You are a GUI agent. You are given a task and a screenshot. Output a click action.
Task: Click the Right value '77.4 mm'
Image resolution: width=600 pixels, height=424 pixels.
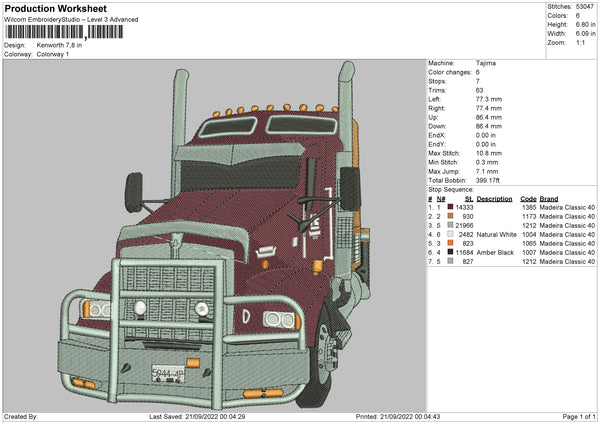coord(489,108)
